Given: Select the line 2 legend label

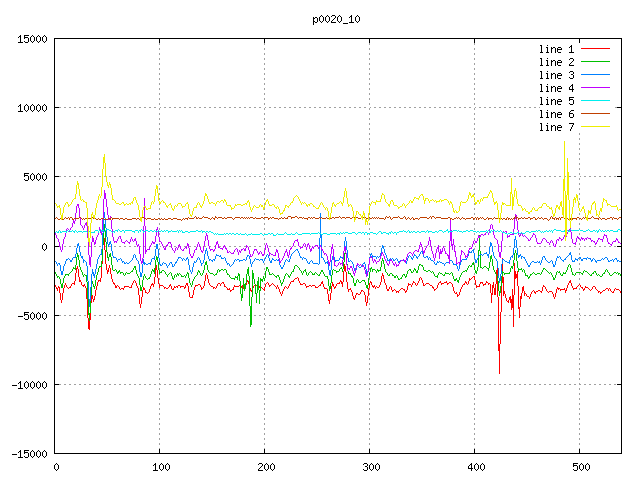Looking at the screenshot, I should tap(556, 62).
